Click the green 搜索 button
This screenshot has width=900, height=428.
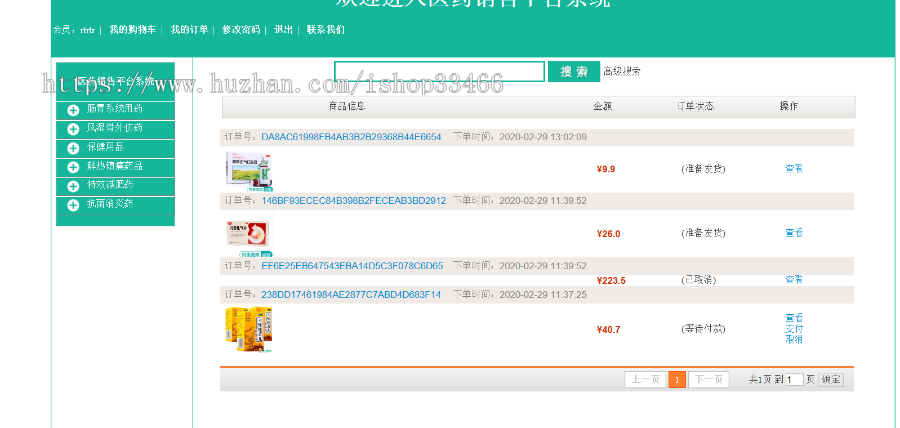point(574,72)
